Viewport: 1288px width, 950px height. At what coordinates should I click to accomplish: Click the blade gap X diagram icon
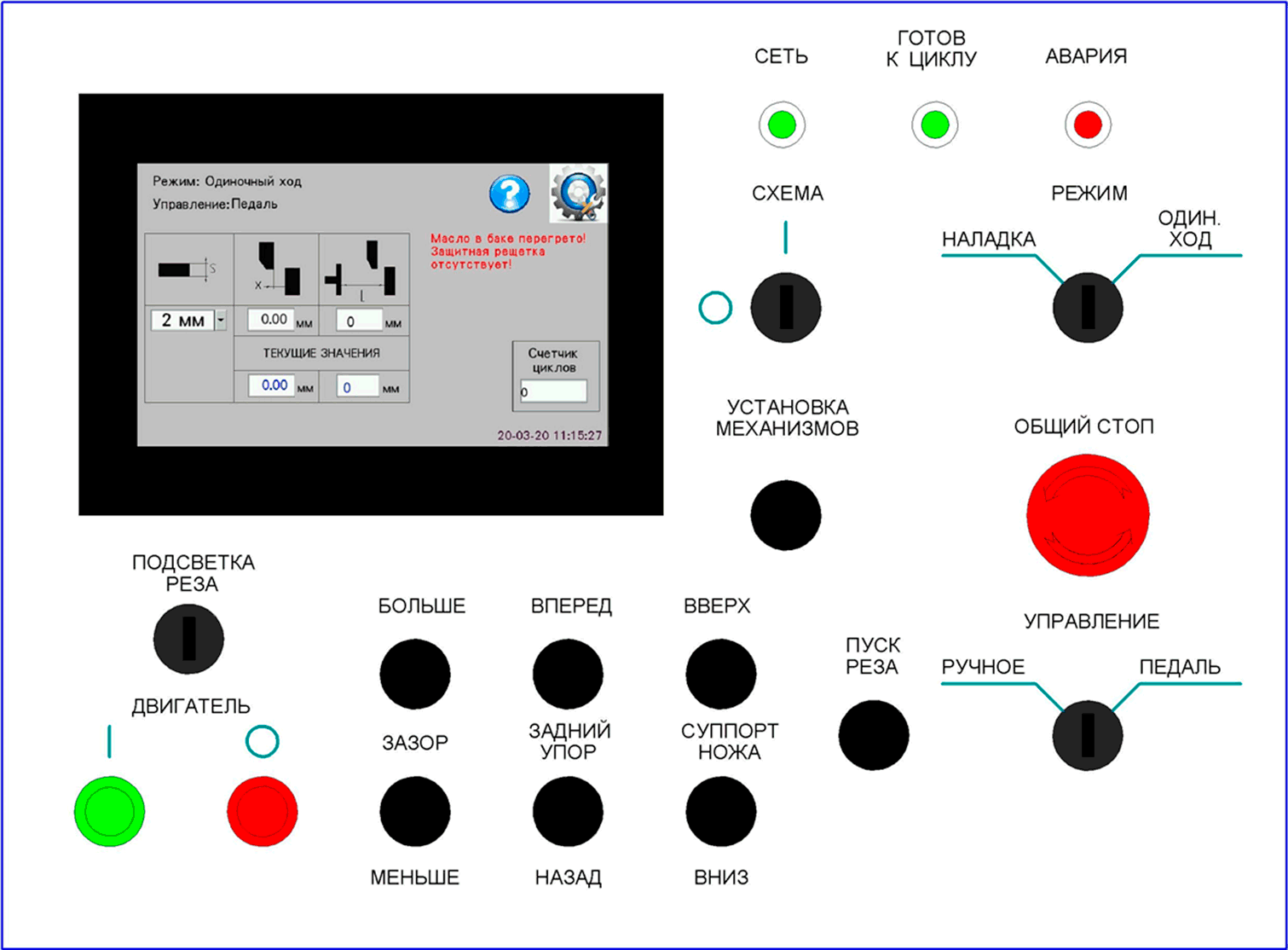pyautogui.click(x=277, y=269)
